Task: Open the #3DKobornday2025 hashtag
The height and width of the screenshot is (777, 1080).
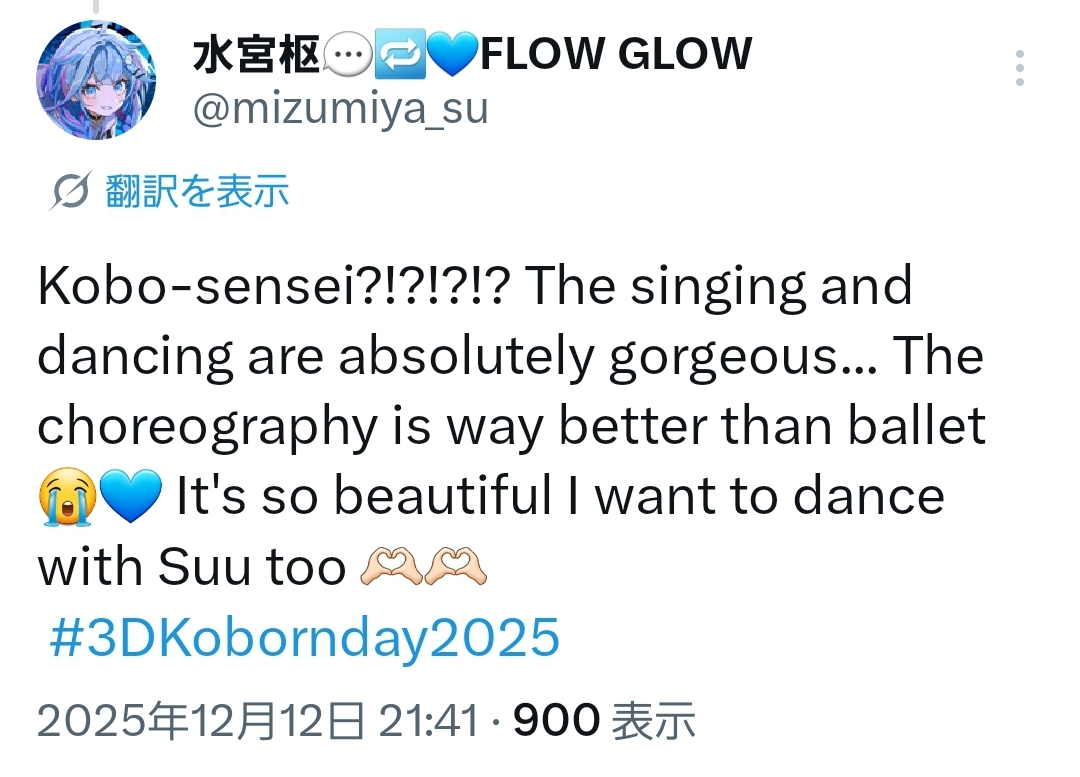Action: point(303,638)
